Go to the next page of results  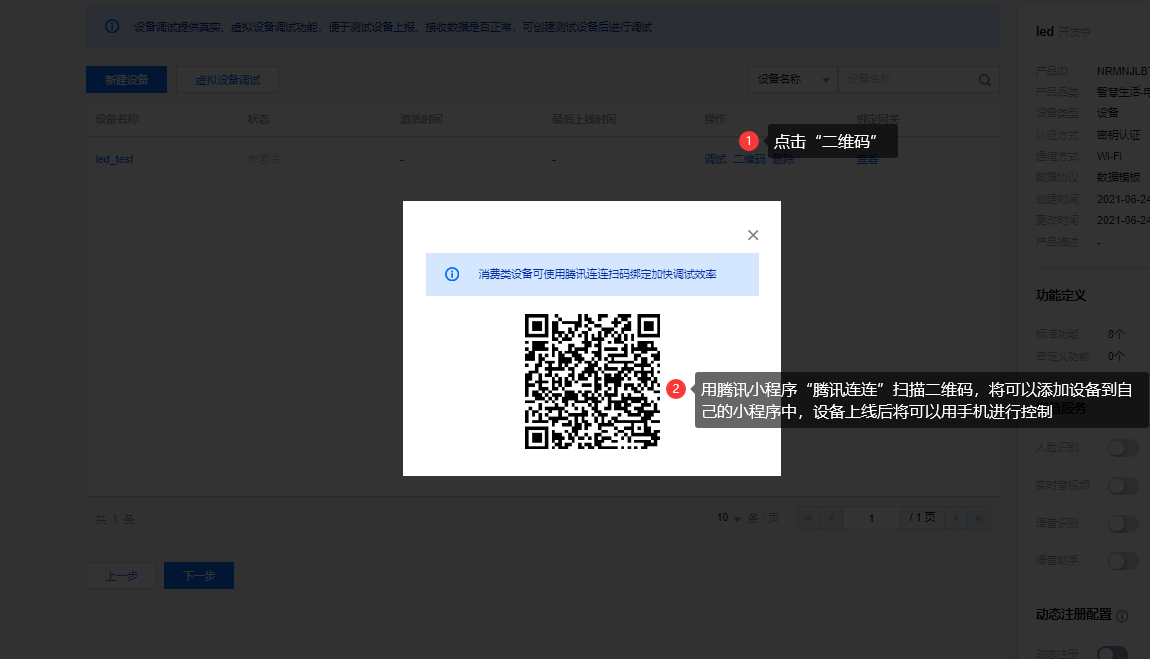point(956,518)
